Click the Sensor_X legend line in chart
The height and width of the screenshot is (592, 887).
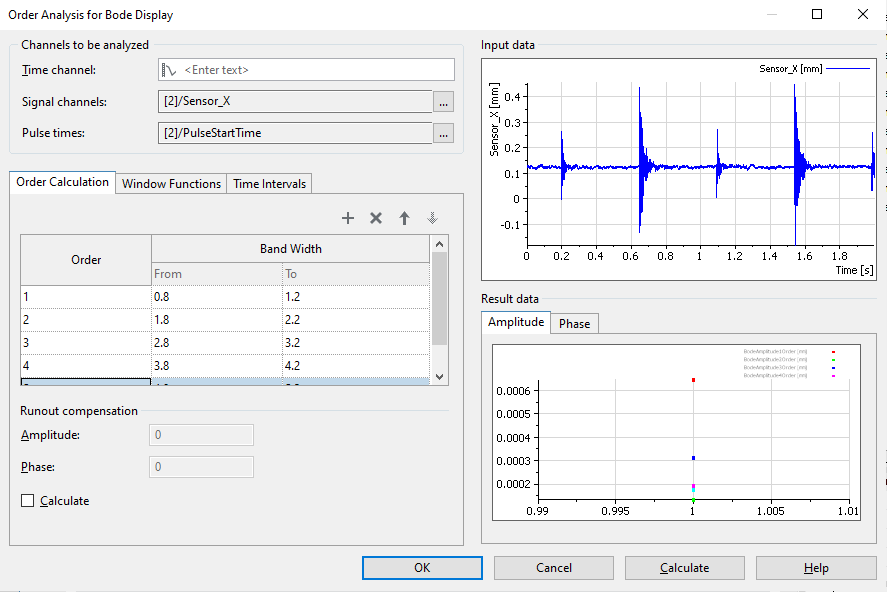[x=847, y=68]
